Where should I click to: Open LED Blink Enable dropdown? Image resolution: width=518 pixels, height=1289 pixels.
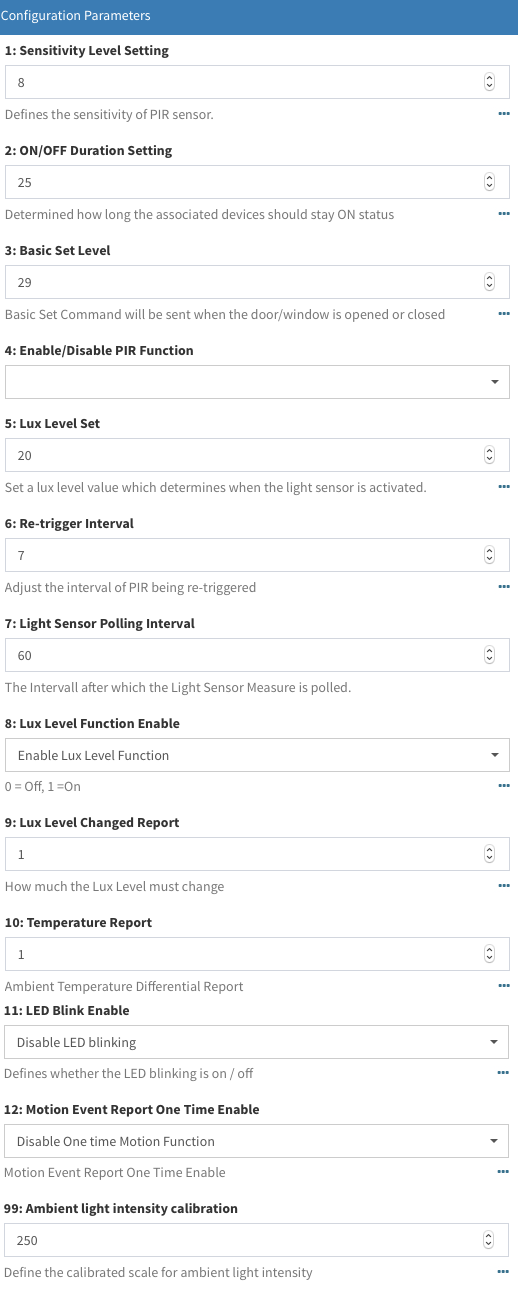[257, 1042]
